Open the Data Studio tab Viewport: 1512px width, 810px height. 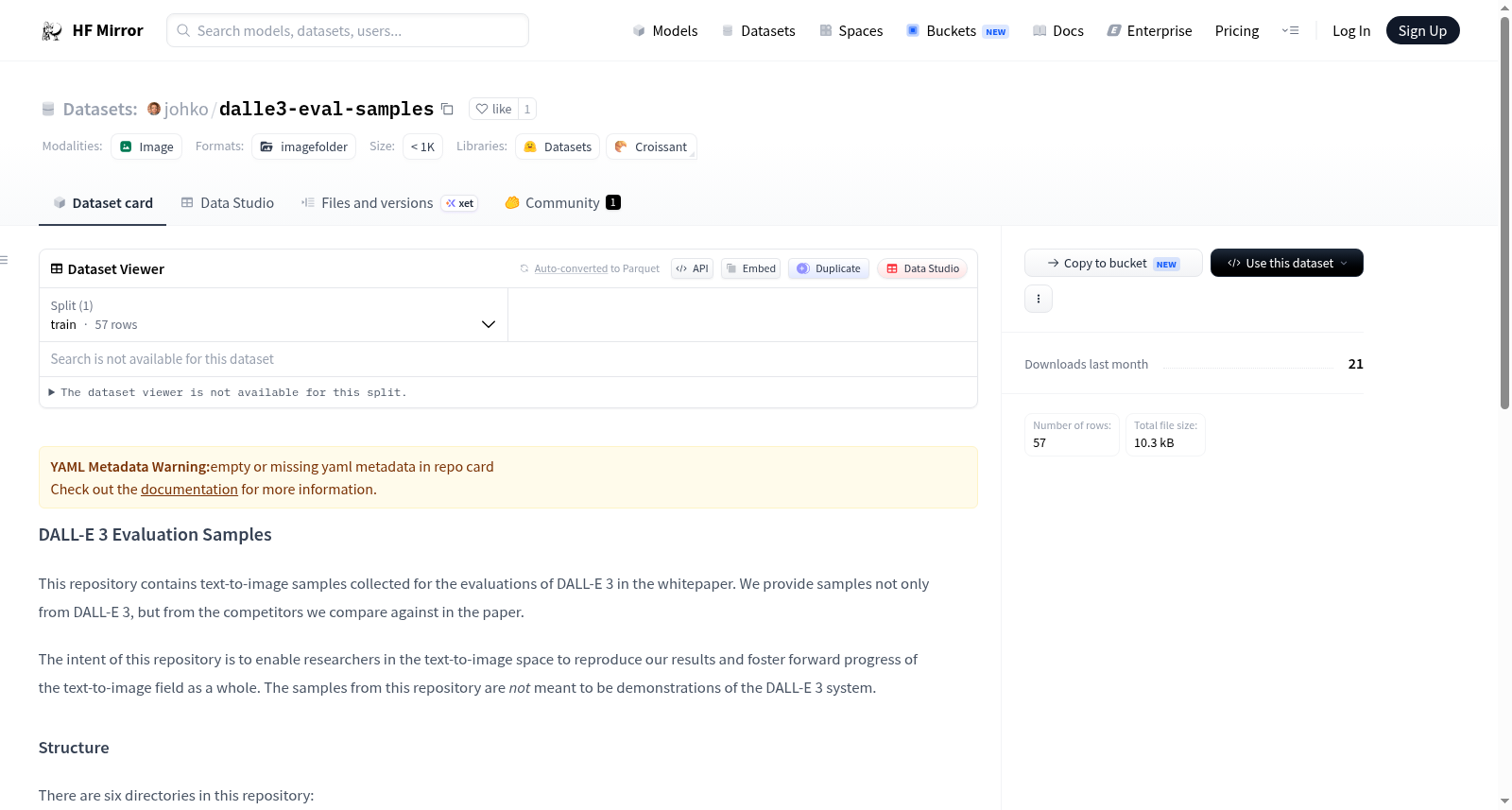coord(228,203)
